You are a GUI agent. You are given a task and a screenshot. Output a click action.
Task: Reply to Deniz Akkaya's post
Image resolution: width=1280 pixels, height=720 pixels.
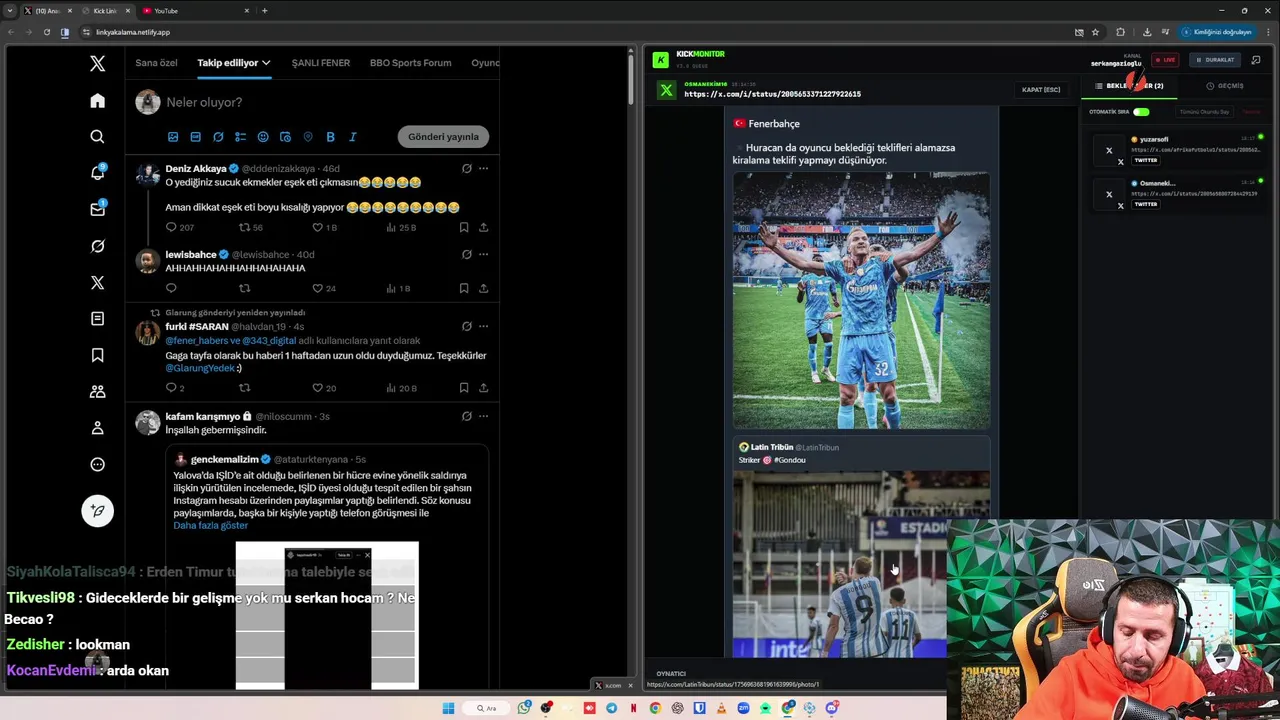(171, 228)
